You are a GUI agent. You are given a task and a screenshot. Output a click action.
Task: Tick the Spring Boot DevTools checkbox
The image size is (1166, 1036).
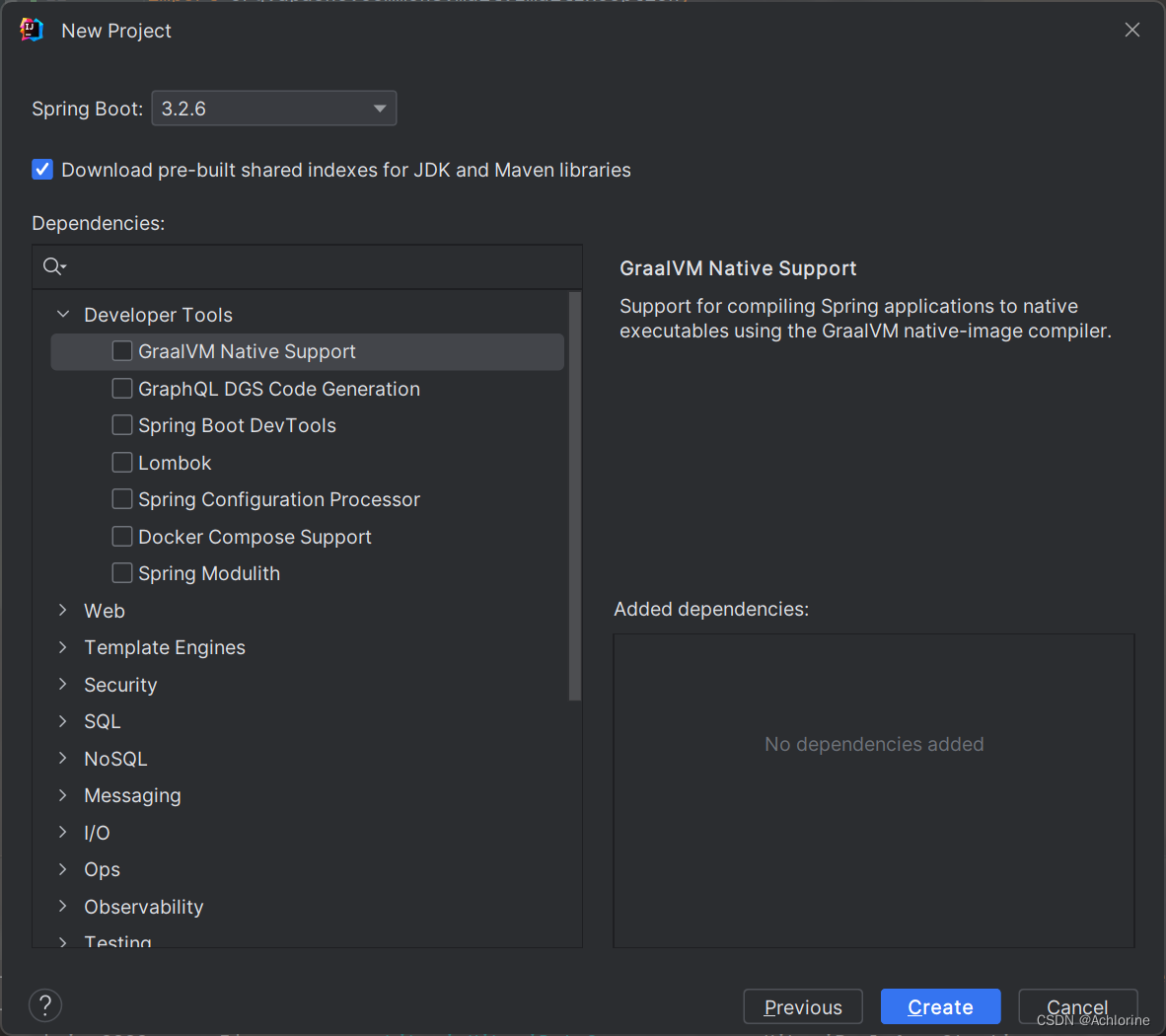[122, 424]
